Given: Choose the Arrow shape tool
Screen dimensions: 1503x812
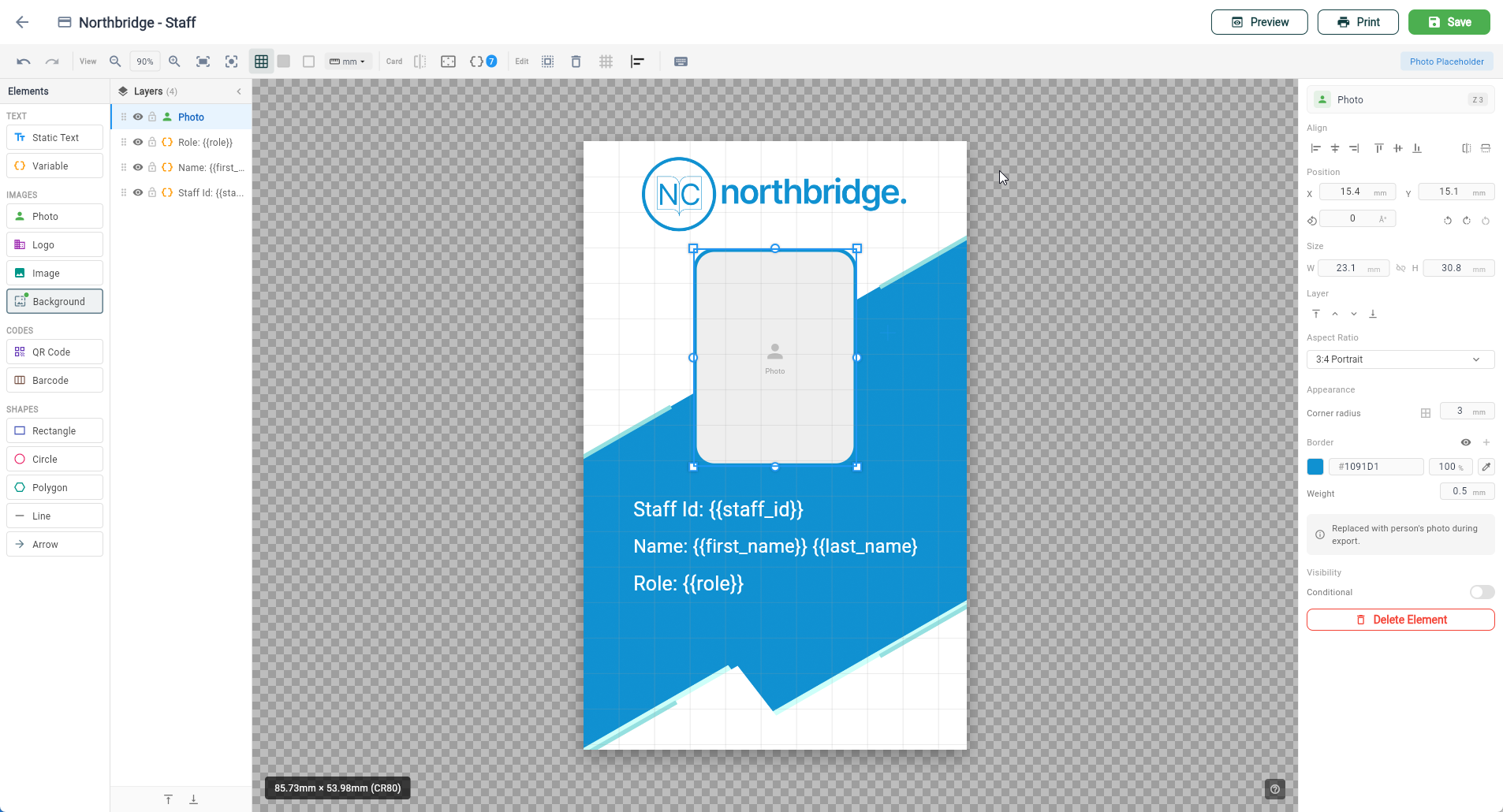Looking at the screenshot, I should click(54, 544).
